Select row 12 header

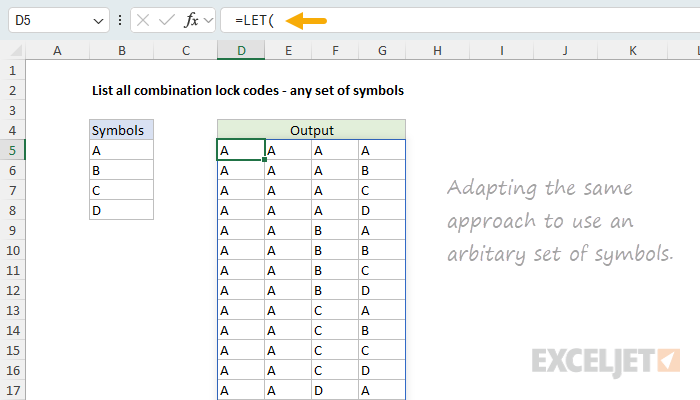(x=12, y=291)
